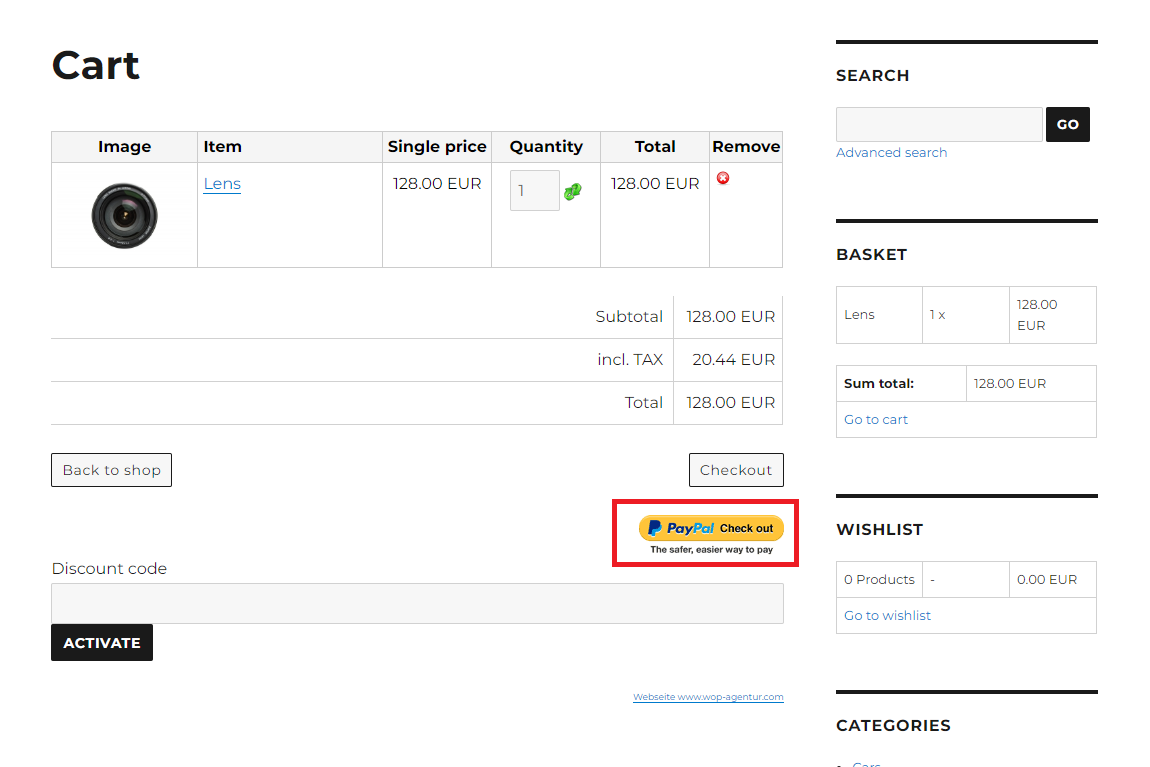
Task: Open the Webseite www.wop-agentur.com link
Action: (708, 697)
